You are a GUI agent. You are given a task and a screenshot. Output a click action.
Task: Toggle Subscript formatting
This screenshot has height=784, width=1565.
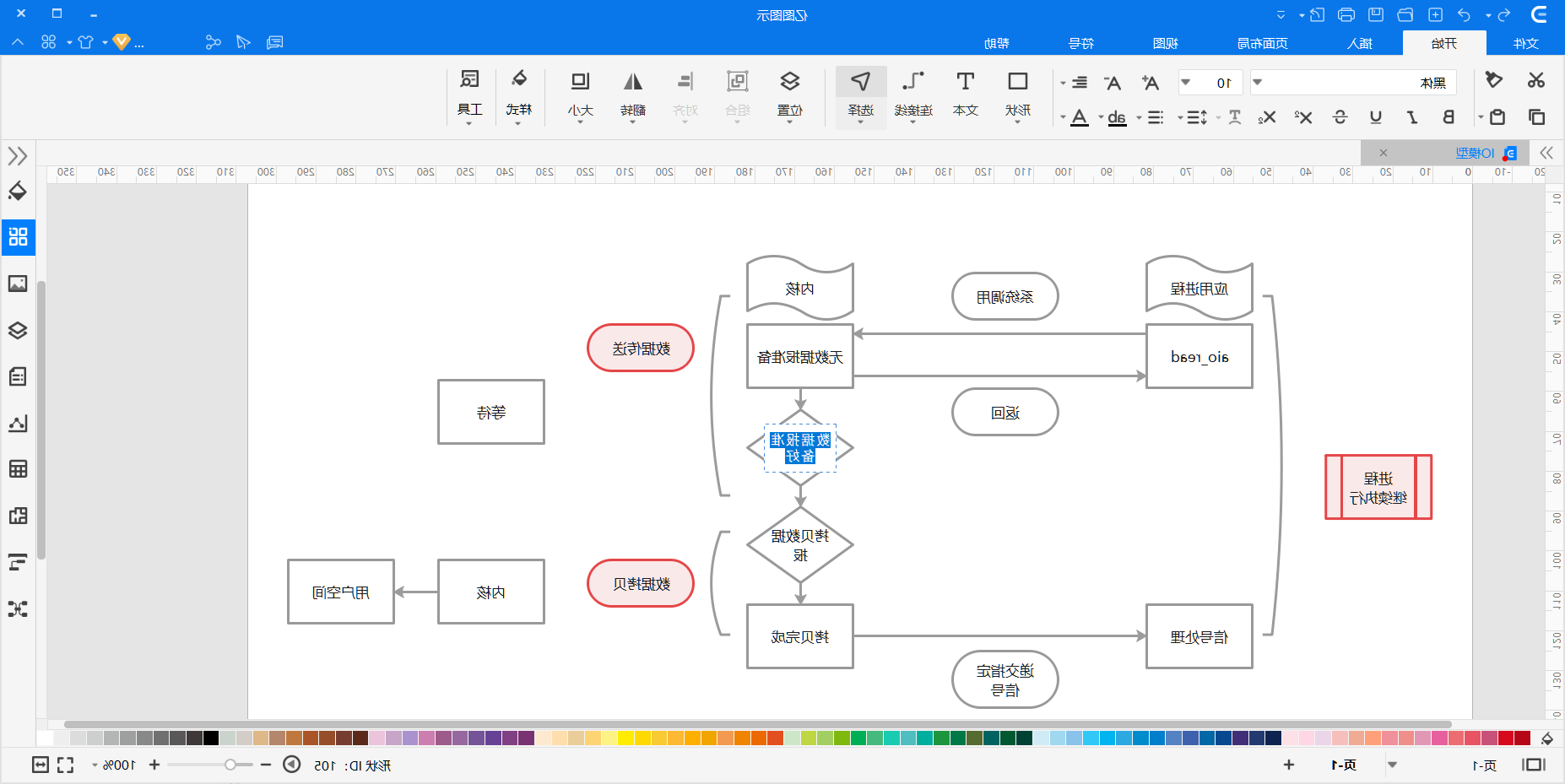pos(1266,117)
